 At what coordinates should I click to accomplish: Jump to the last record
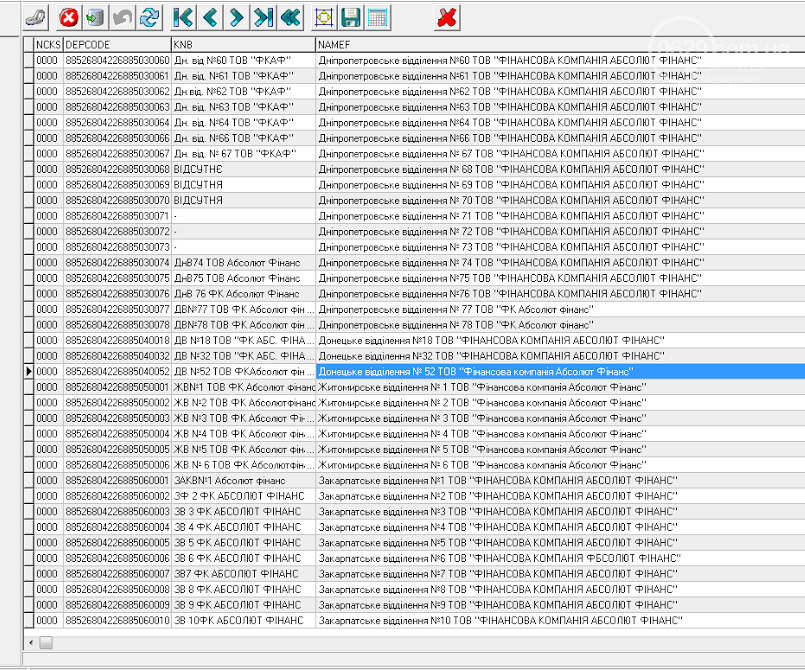click(263, 17)
